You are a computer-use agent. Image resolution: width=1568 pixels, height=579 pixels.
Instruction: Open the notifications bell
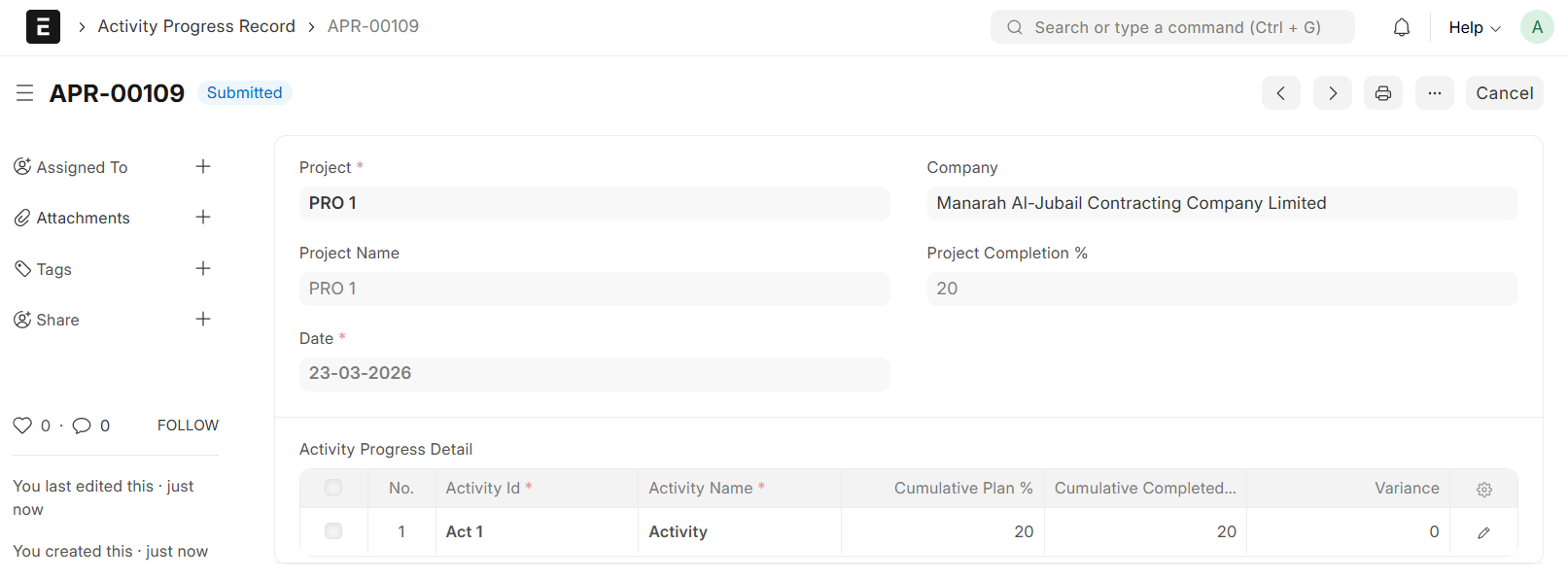[x=1401, y=27]
